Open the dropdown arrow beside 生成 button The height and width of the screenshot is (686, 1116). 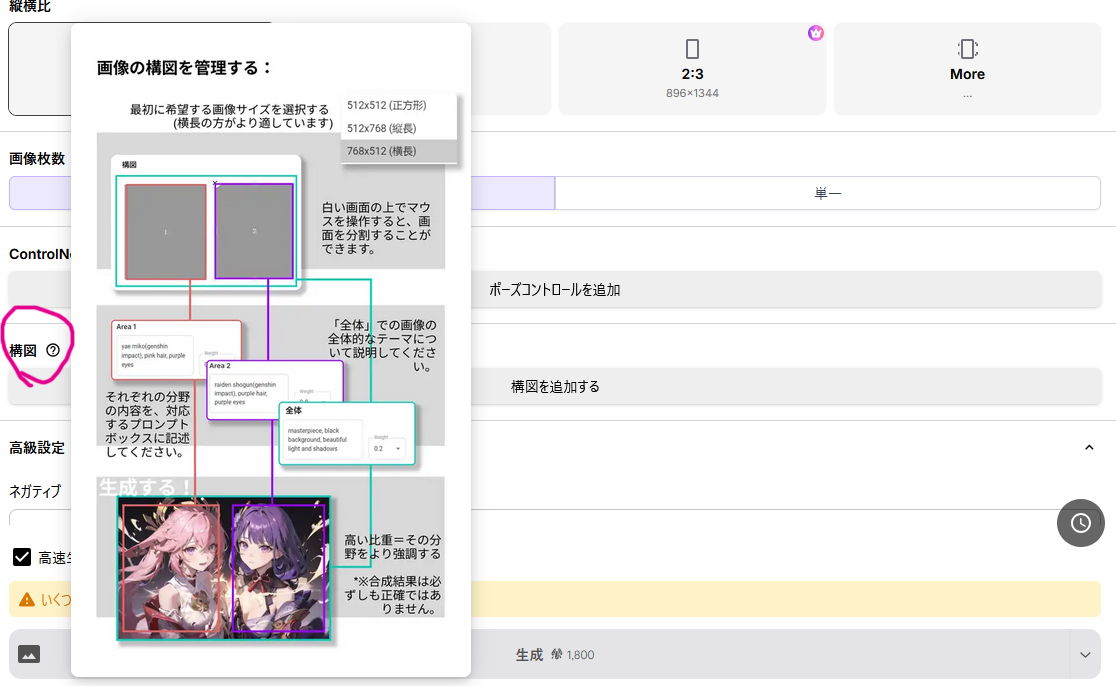click(1085, 655)
